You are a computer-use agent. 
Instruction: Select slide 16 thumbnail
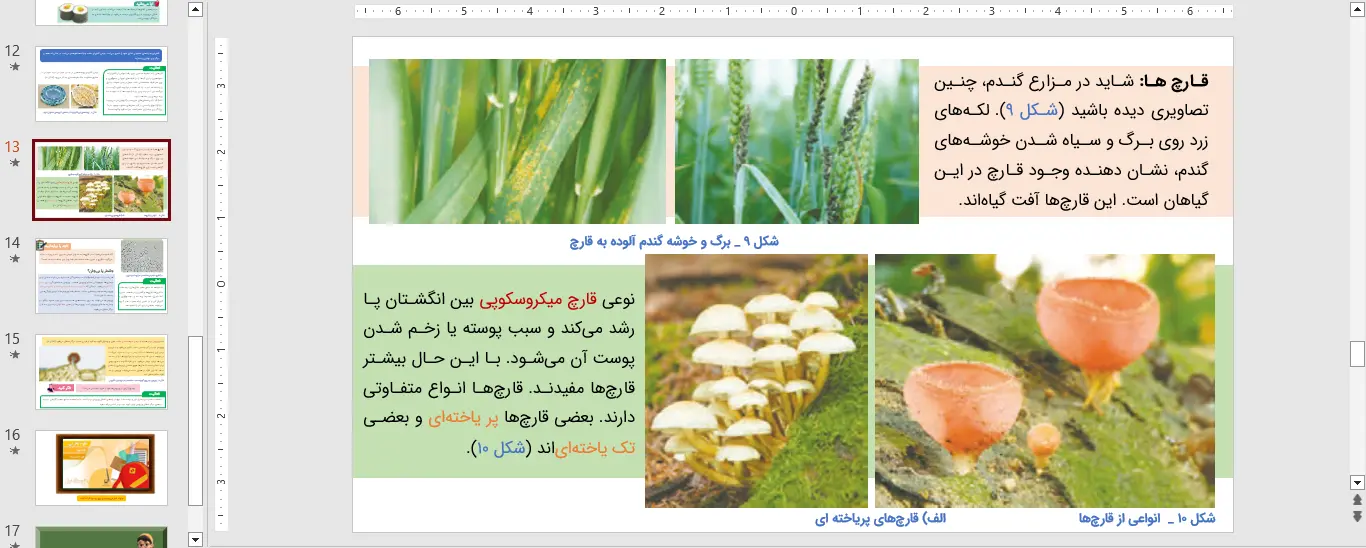[x=102, y=468]
